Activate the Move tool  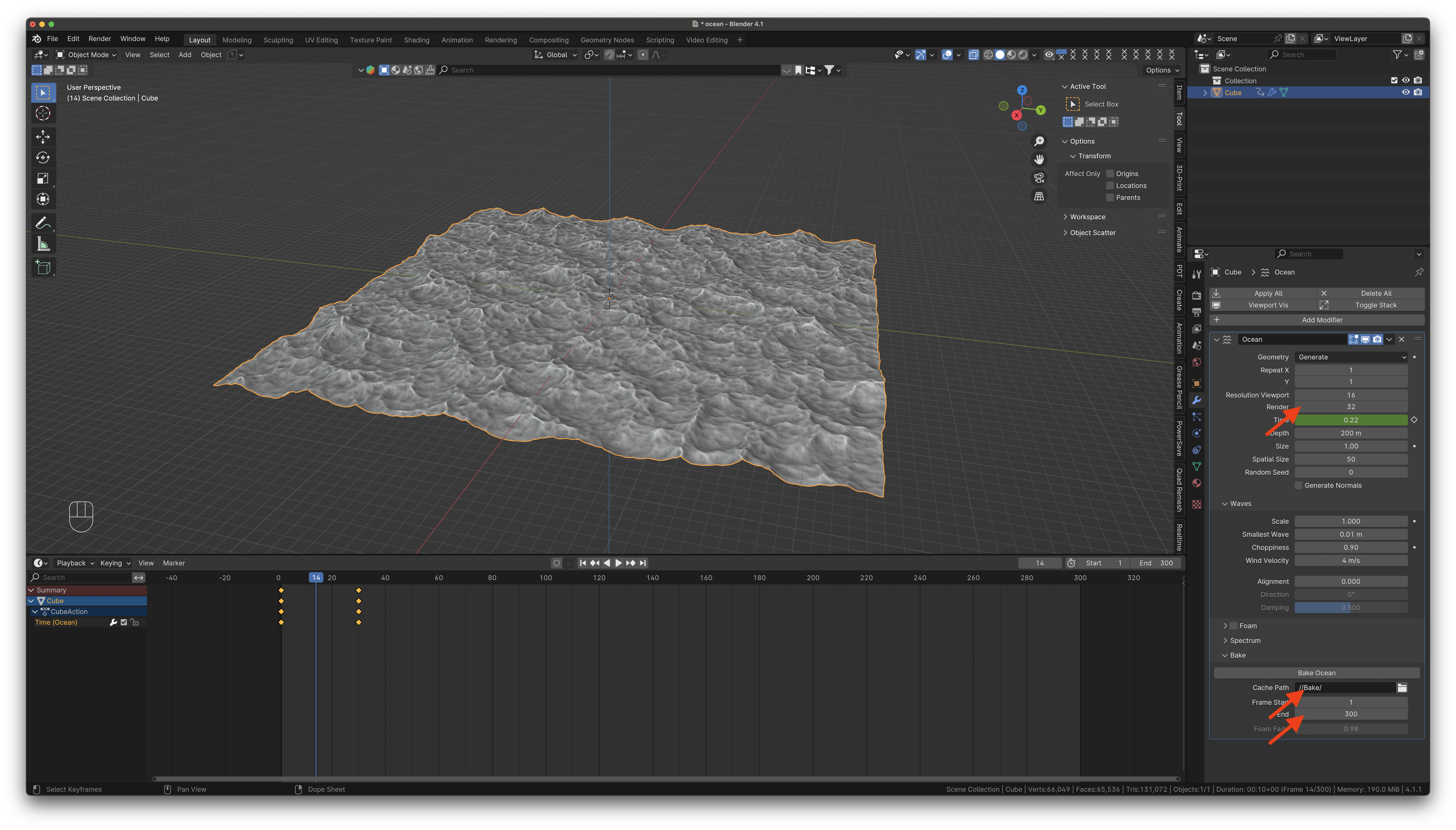pyautogui.click(x=43, y=137)
